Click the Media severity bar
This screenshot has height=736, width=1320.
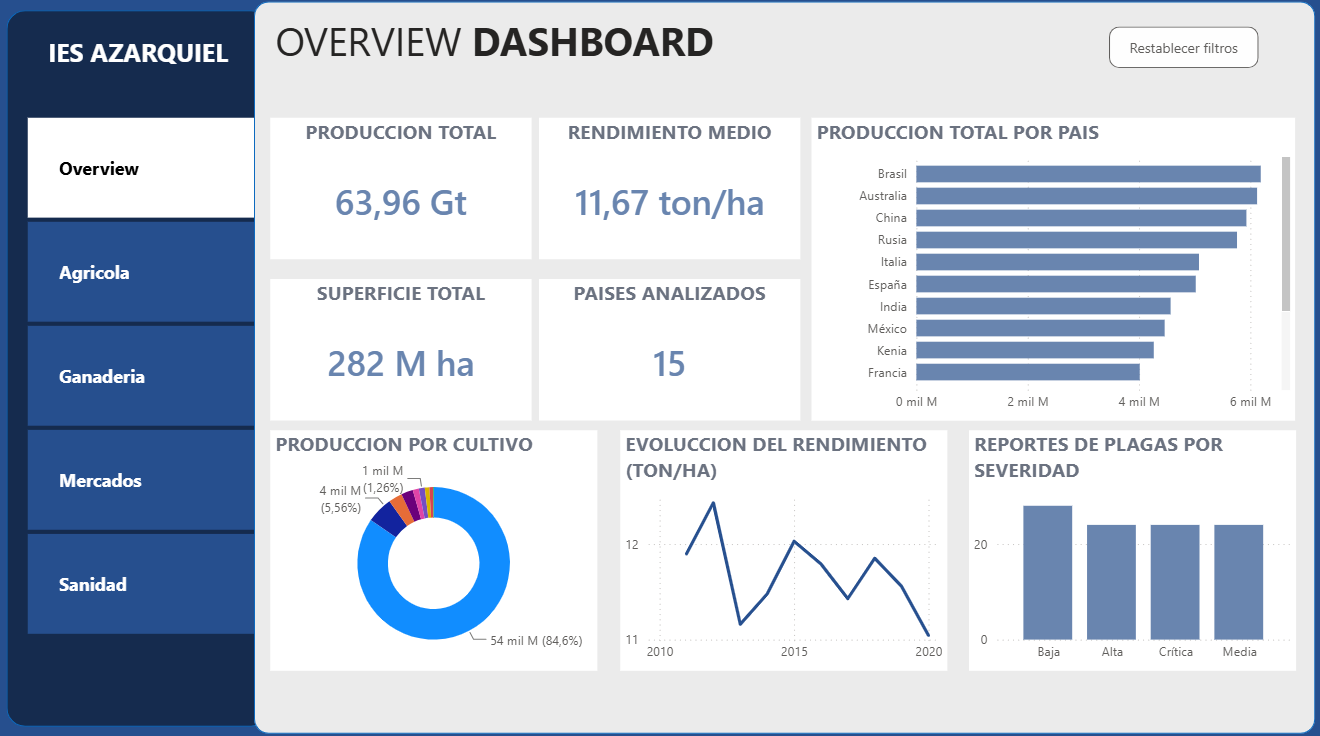click(x=1239, y=582)
